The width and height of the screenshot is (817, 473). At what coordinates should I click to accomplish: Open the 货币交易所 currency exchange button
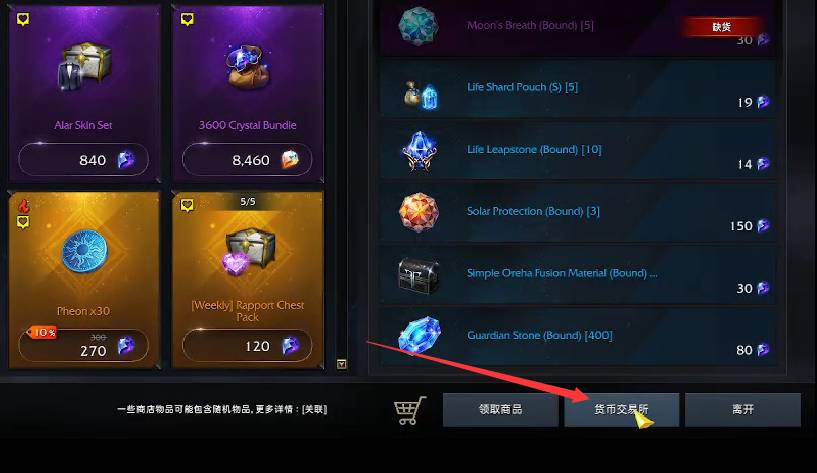click(x=622, y=410)
